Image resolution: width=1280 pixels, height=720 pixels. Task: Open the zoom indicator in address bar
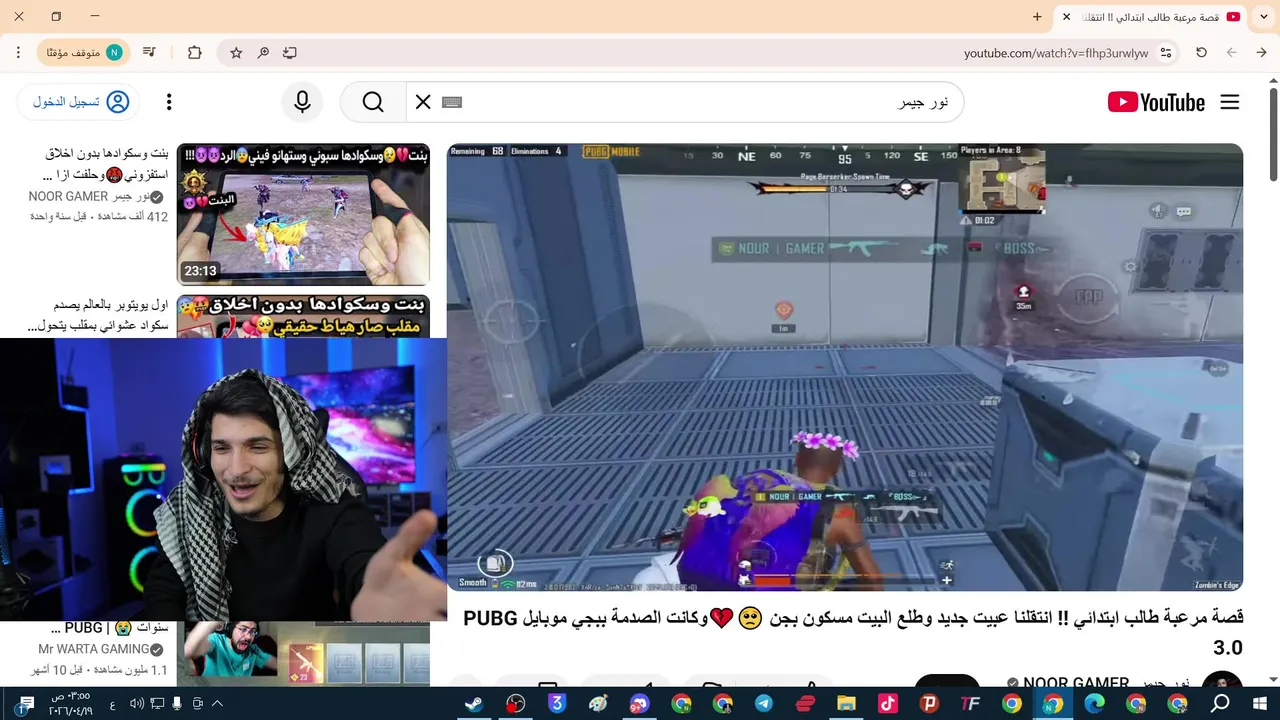[x=263, y=53]
